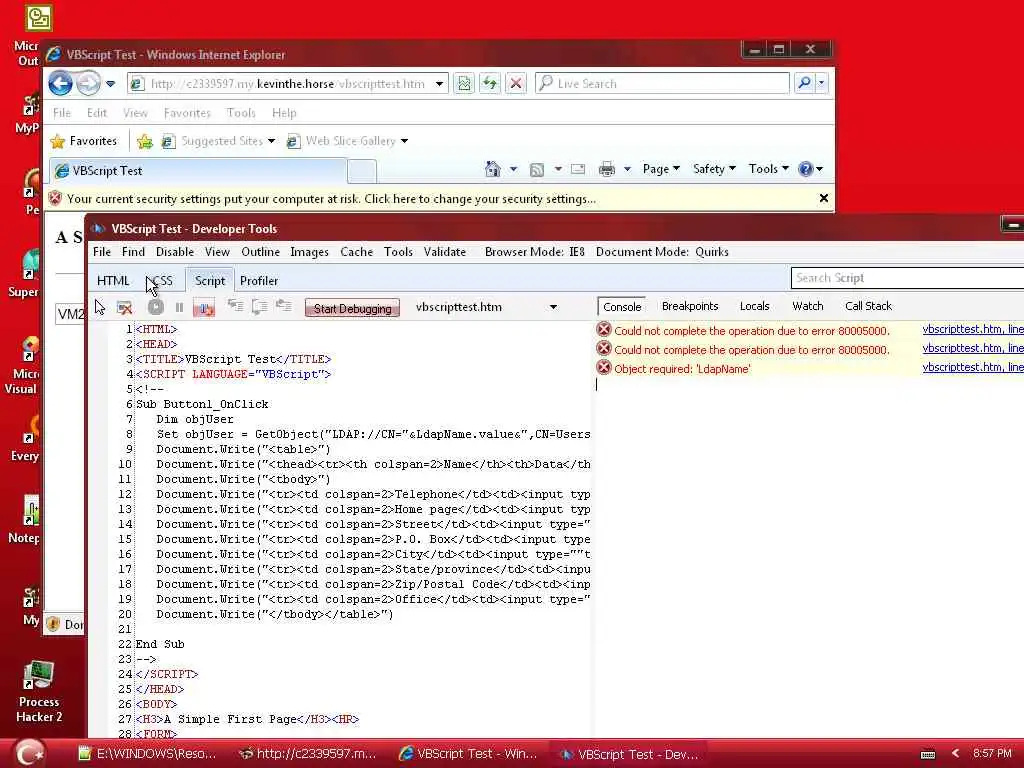Switch to the HTML tab

(x=113, y=281)
